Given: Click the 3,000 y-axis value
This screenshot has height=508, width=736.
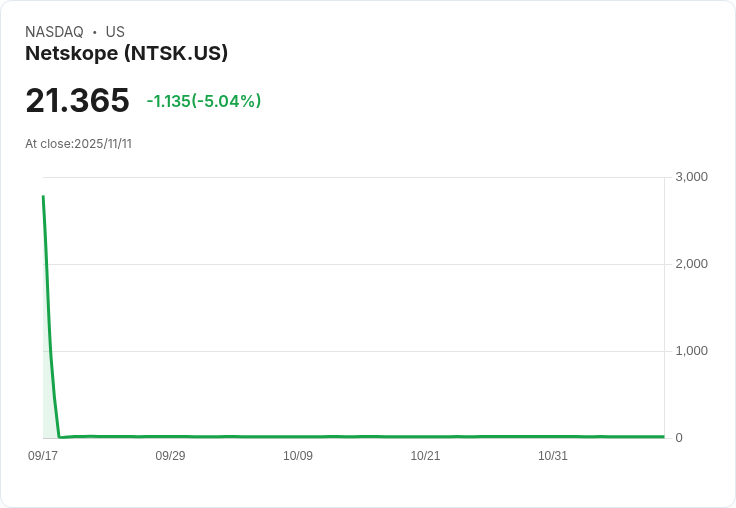Looking at the screenshot, I should (x=691, y=177).
